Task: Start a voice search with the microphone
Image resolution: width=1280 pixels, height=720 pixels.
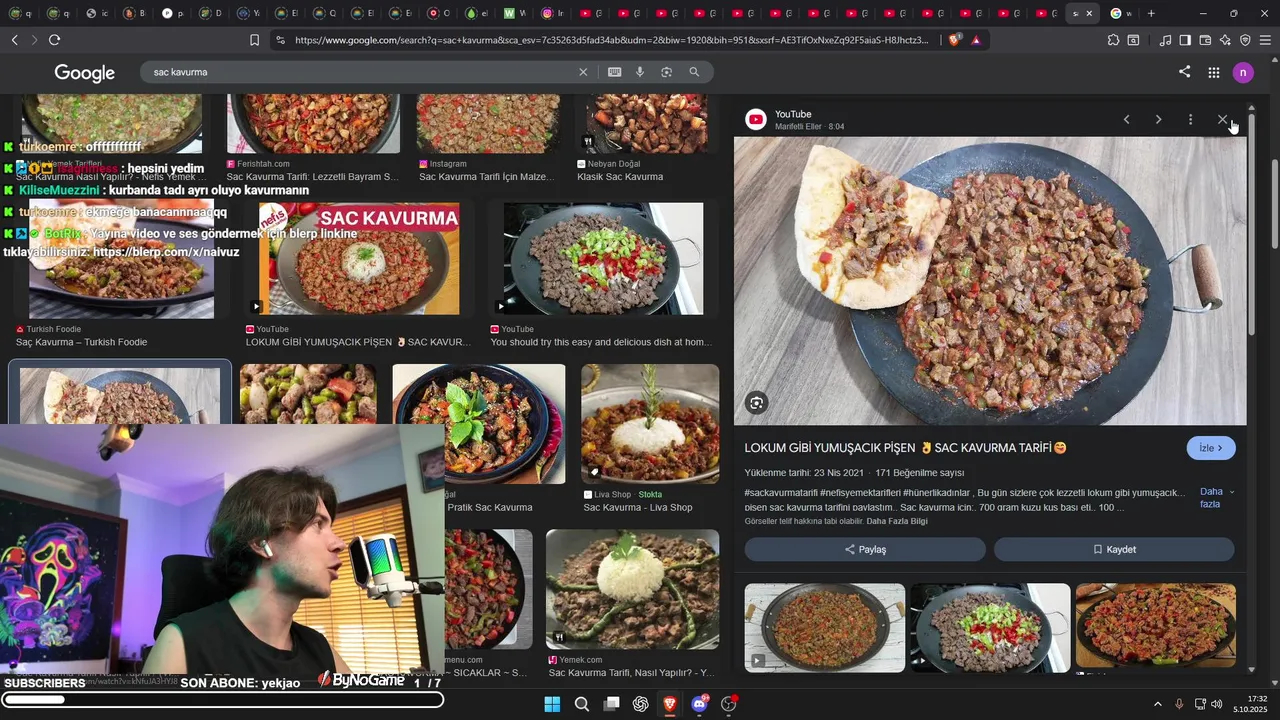Action: 640,72
